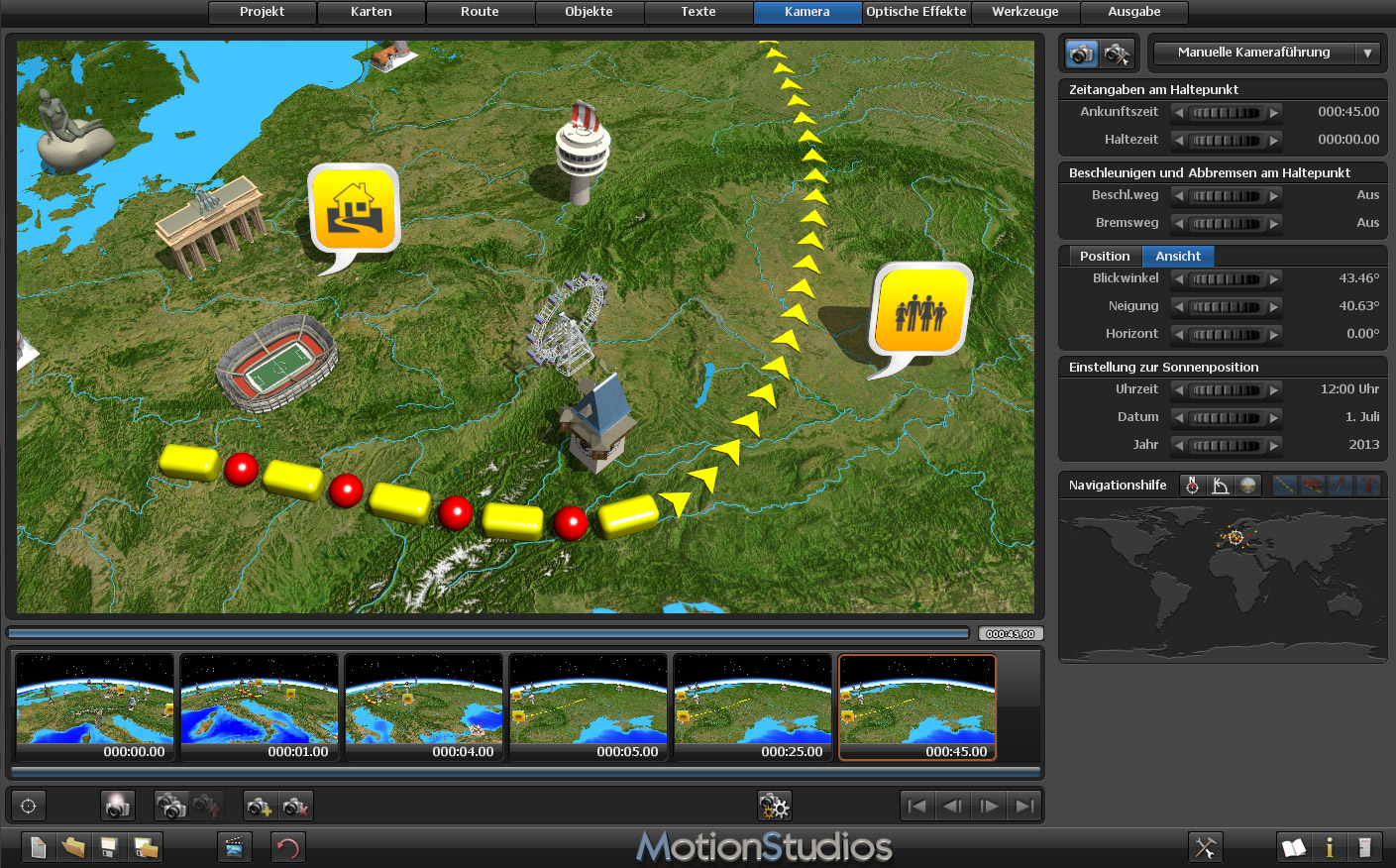Switch to the Route tab

click(480, 12)
